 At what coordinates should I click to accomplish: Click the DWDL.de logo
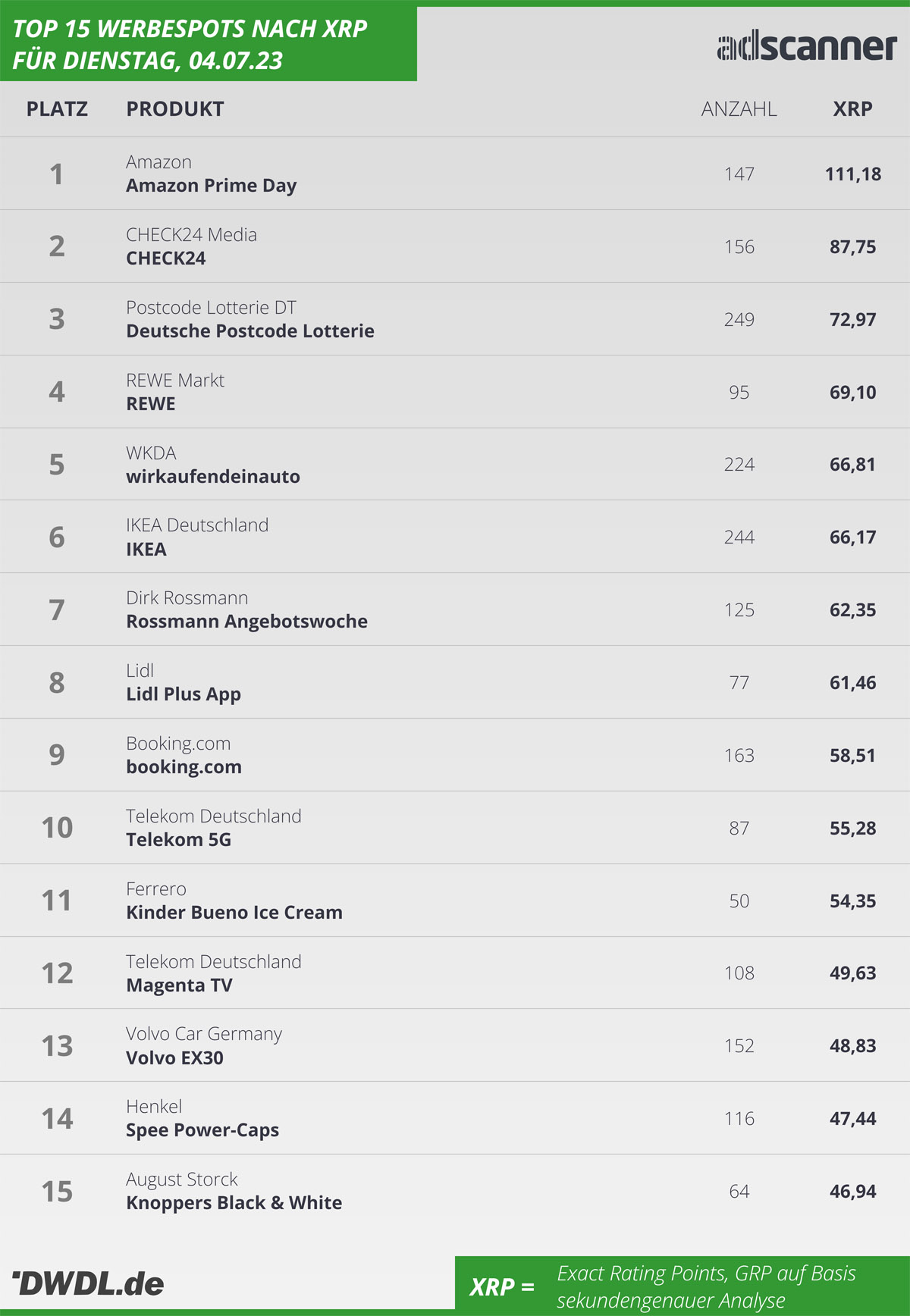pyautogui.click(x=88, y=1283)
